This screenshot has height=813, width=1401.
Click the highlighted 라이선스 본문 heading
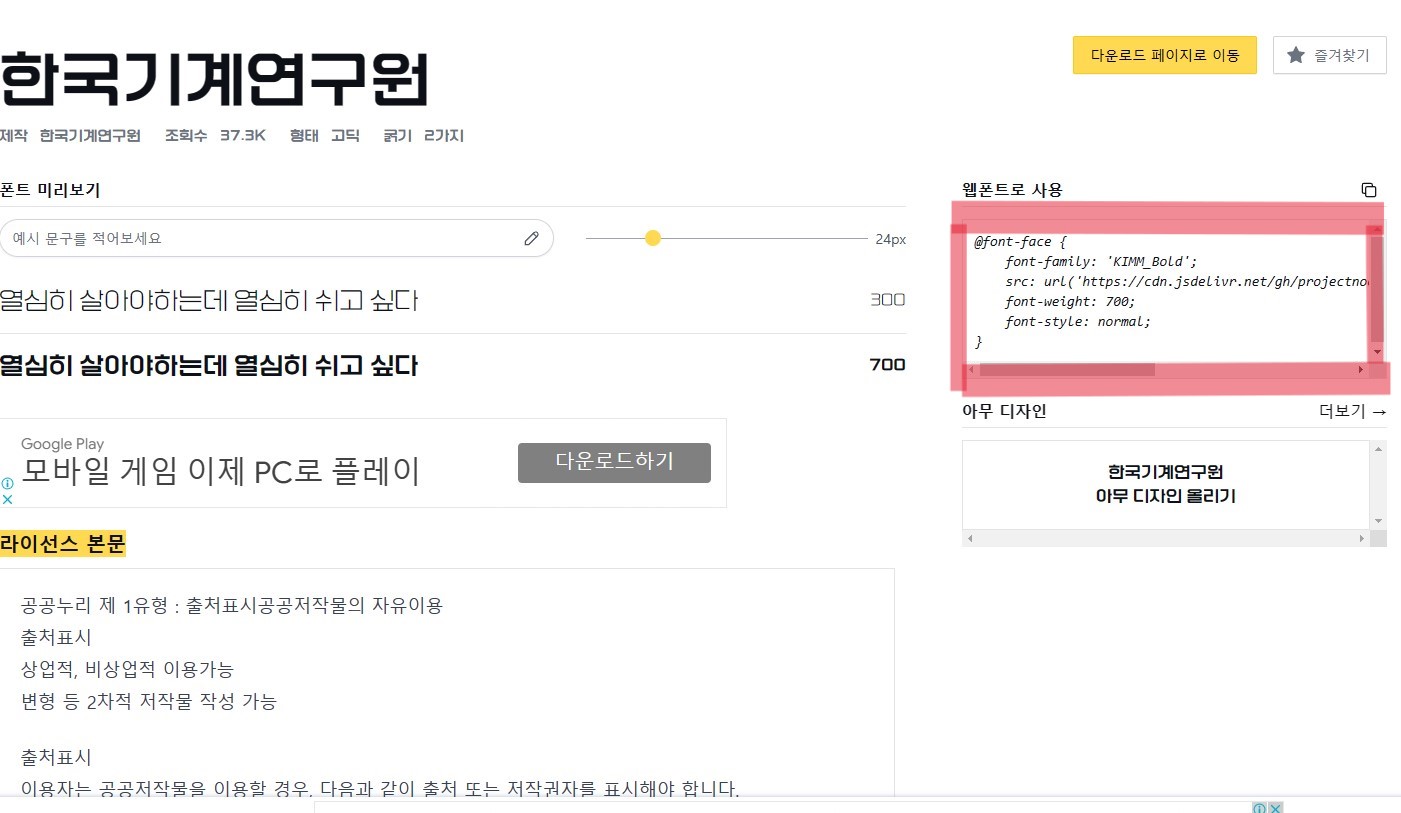point(63,545)
